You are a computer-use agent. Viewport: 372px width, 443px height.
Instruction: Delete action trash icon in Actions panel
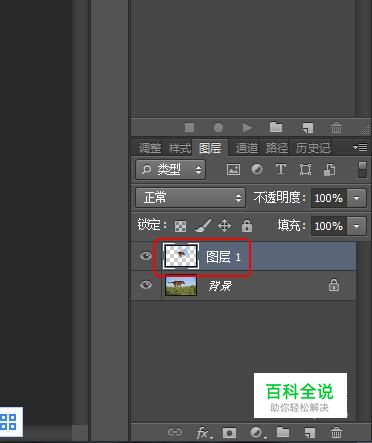pyautogui.click(x=336, y=127)
